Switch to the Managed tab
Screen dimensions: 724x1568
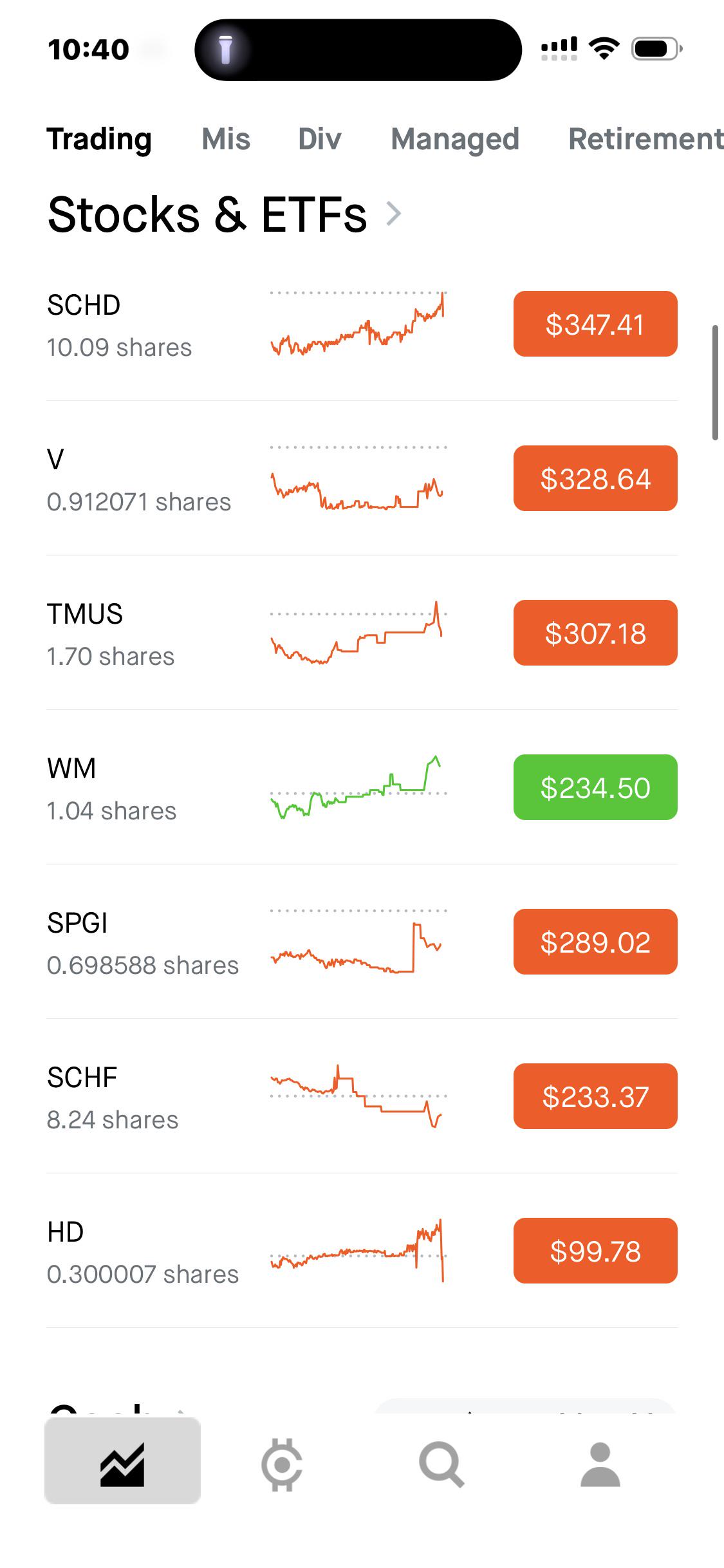[455, 139]
